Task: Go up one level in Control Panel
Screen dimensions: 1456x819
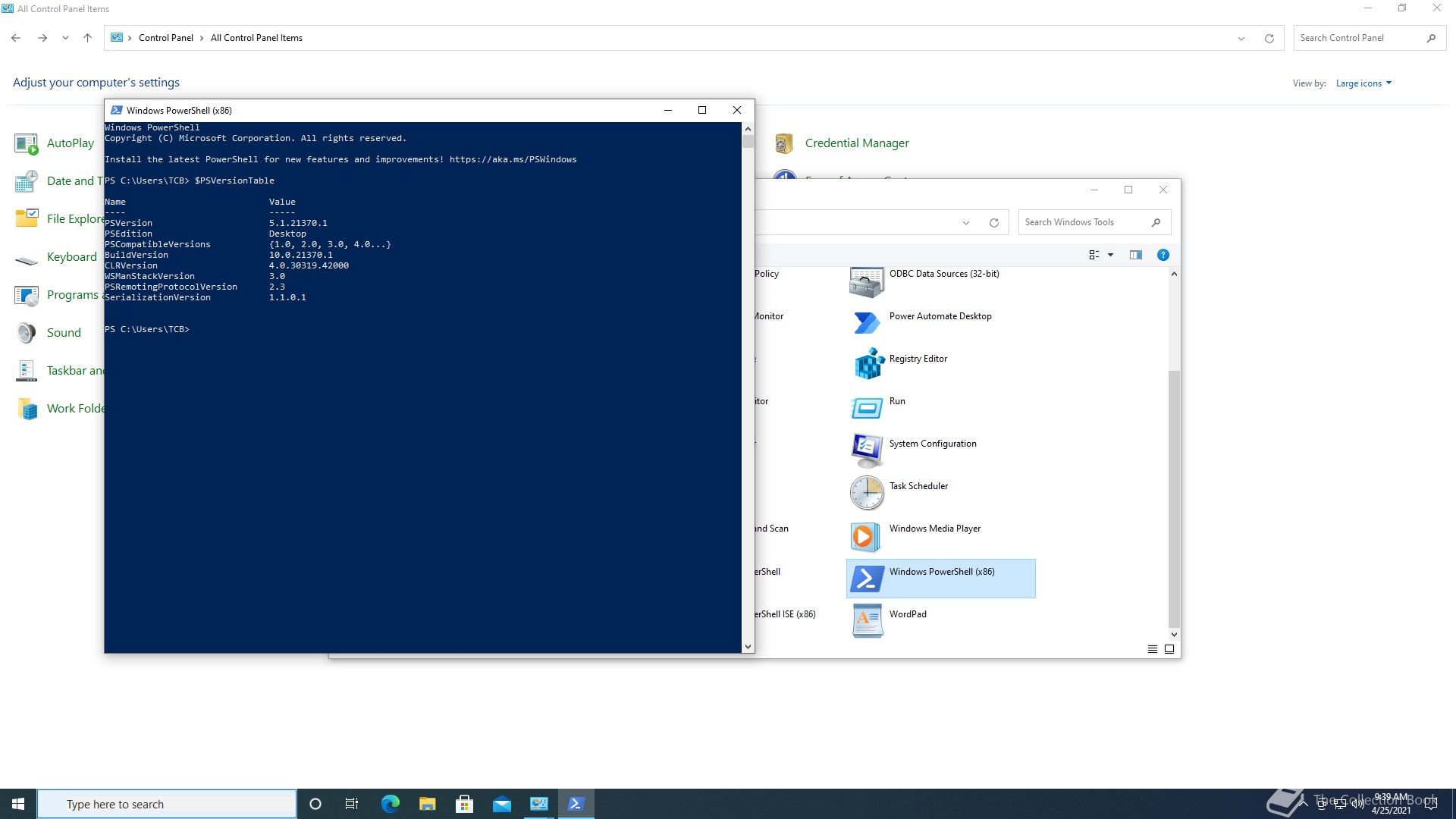Action: click(x=87, y=38)
